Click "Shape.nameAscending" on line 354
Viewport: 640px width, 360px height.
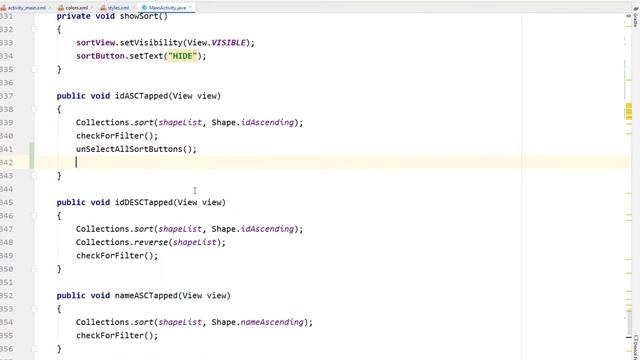[x=258, y=322]
